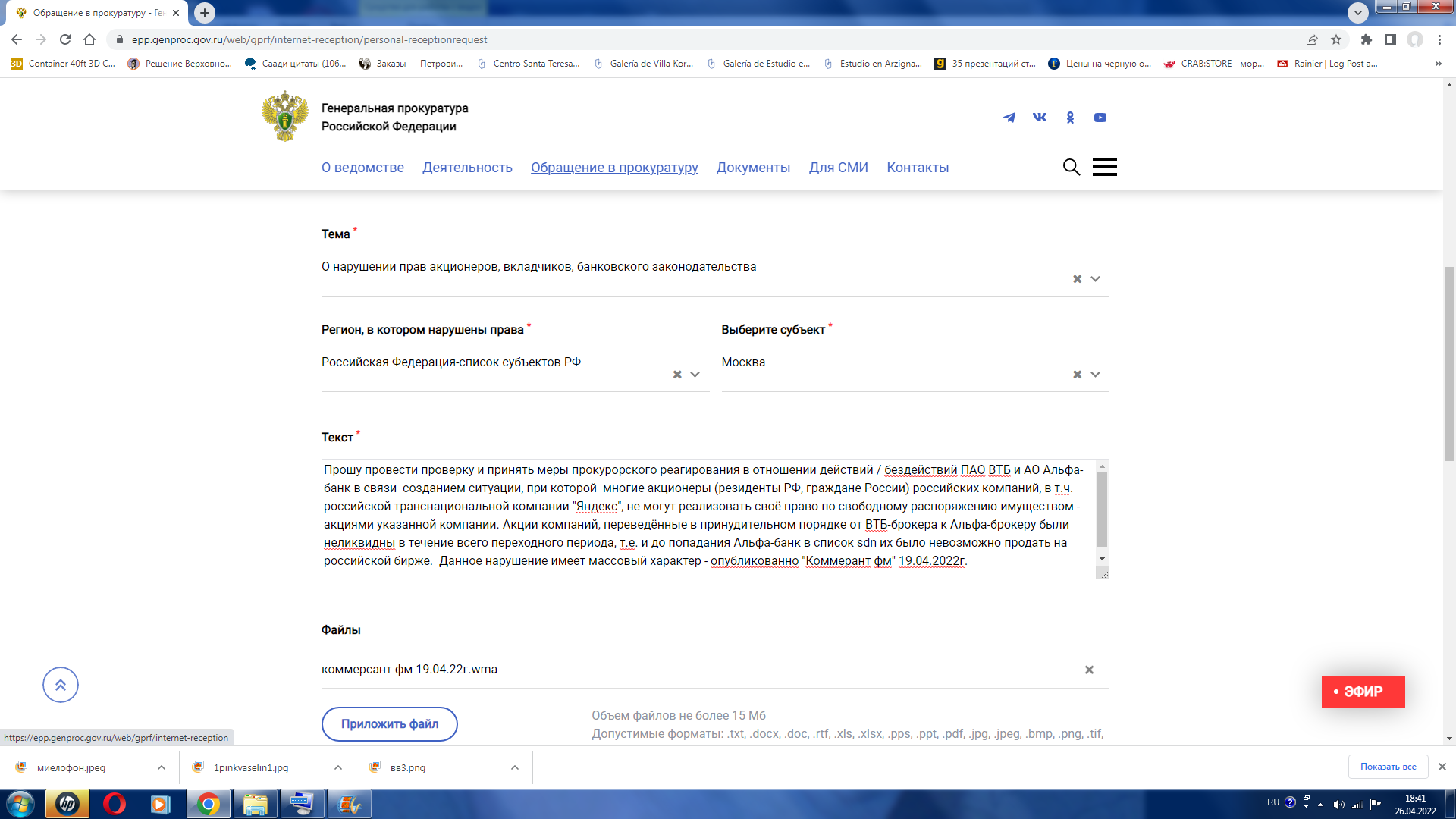Click the Telegram icon in header
Viewport: 1456px width, 819px height.
click(1008, 117)
